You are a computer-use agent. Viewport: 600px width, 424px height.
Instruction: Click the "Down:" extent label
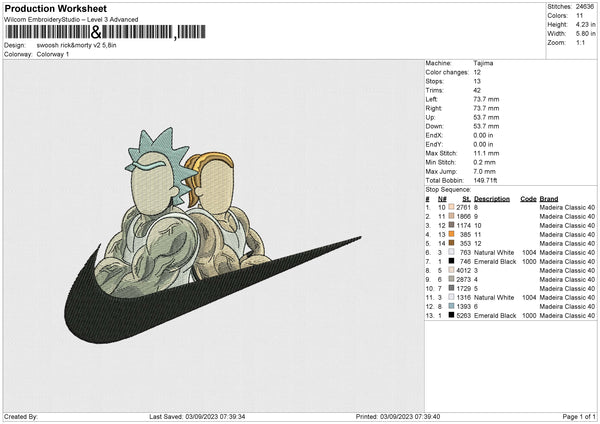pyautogui.click(x=434, y=126)
